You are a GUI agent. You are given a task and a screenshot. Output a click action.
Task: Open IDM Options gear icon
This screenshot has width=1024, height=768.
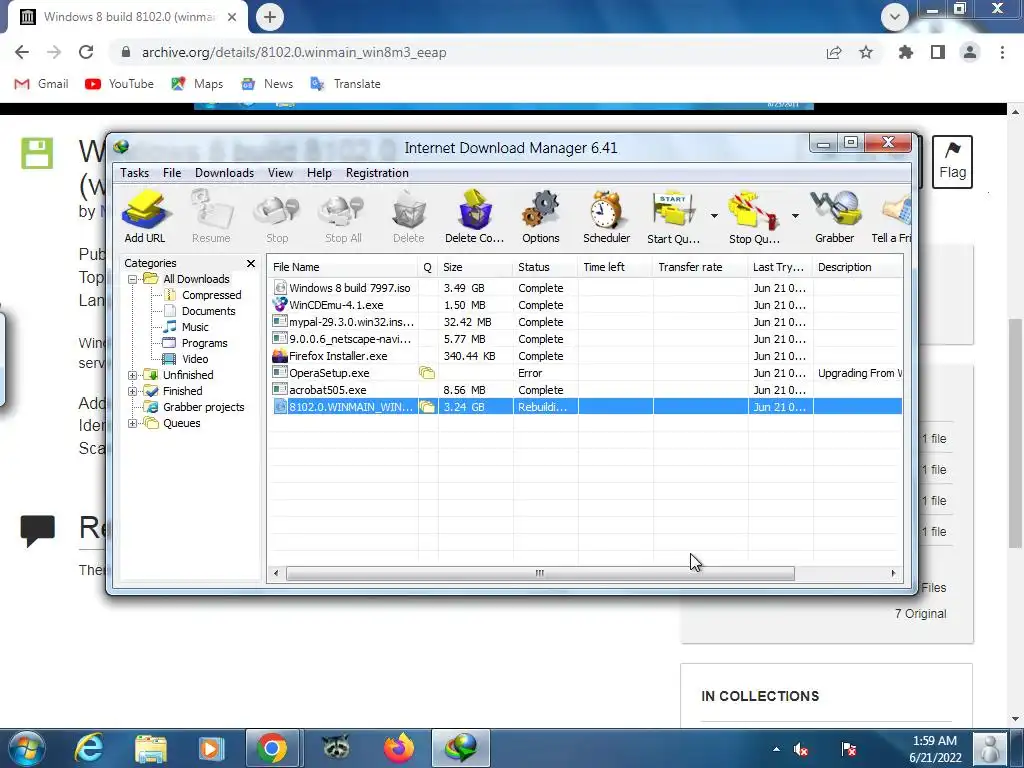tap(541, 216)
